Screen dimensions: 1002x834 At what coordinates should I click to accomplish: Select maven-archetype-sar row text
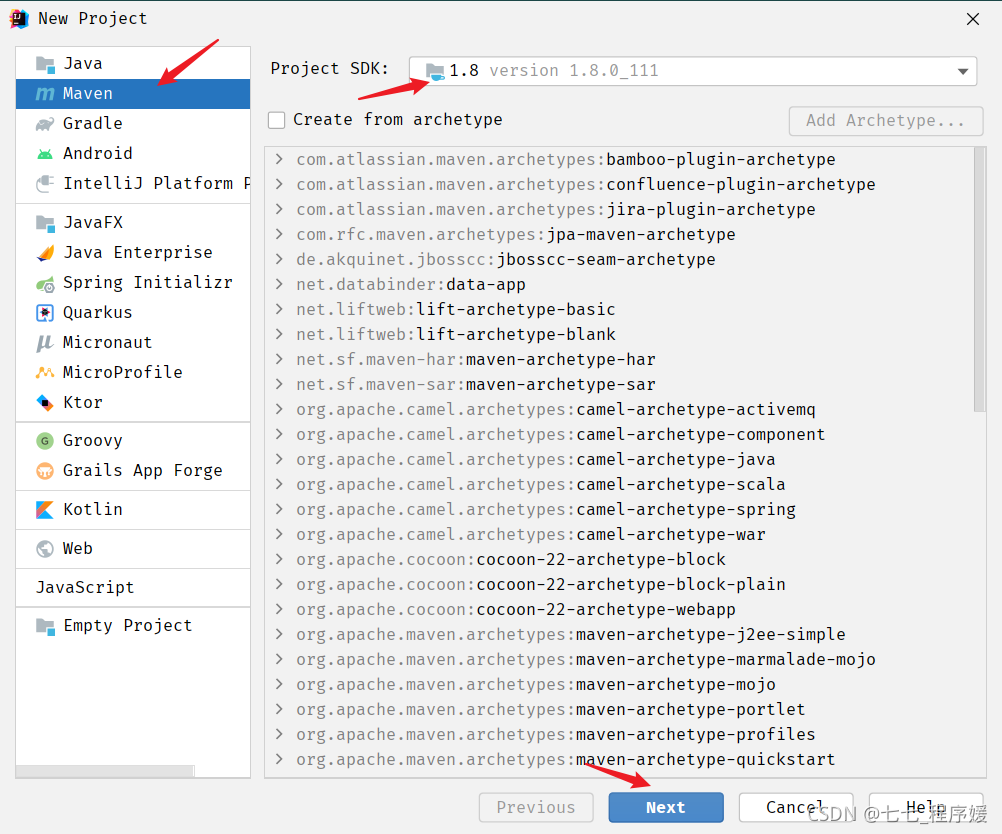coord(476,384)
